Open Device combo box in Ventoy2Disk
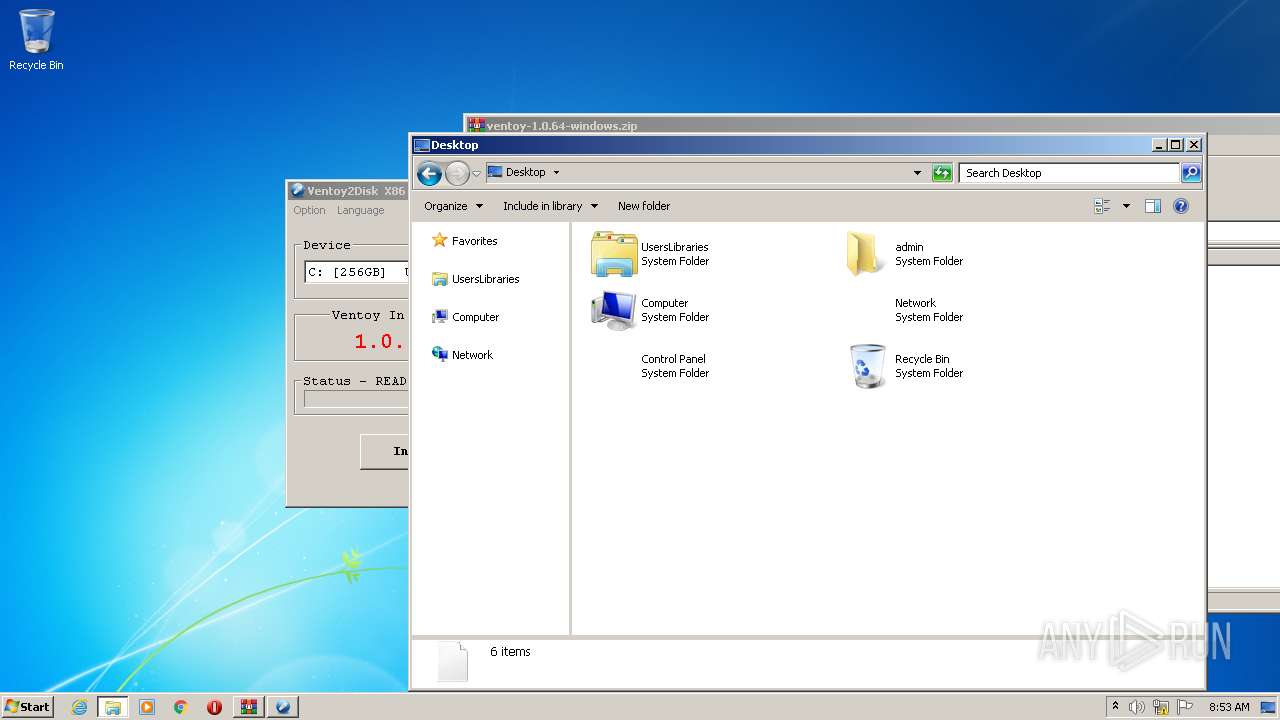The height and width of the screenshot is (720, 1280). 356,272
